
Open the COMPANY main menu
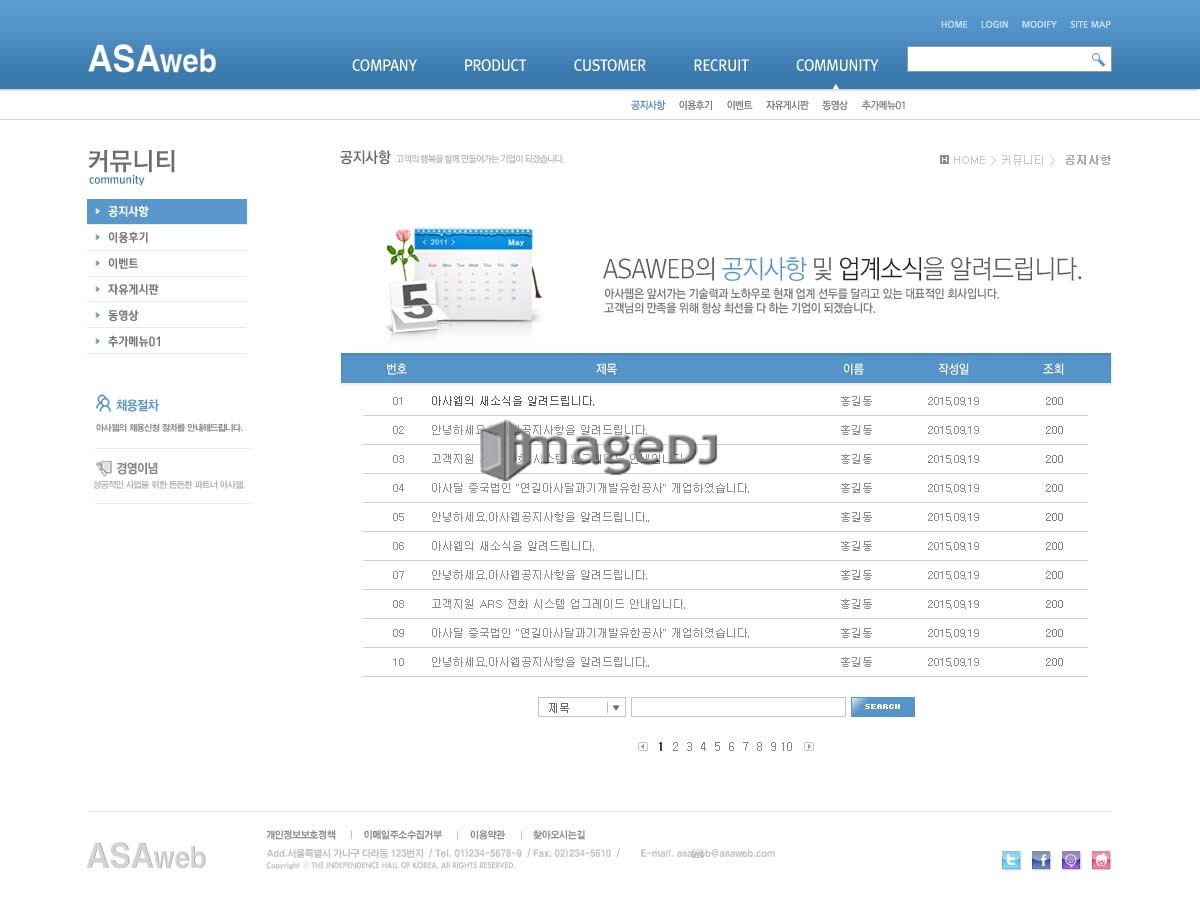(384, 65)
